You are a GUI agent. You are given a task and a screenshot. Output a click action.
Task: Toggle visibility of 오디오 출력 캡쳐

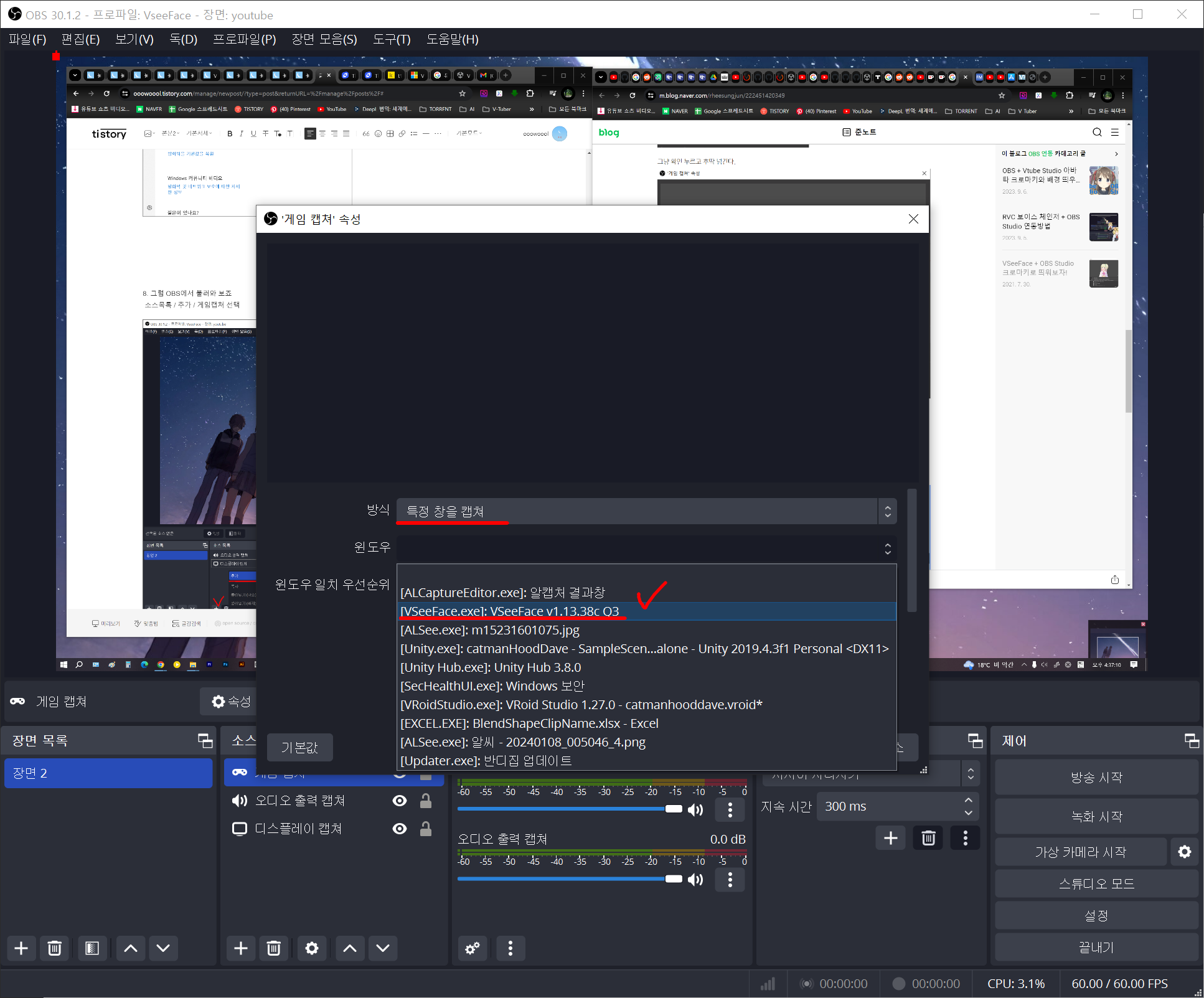[400, 801]
